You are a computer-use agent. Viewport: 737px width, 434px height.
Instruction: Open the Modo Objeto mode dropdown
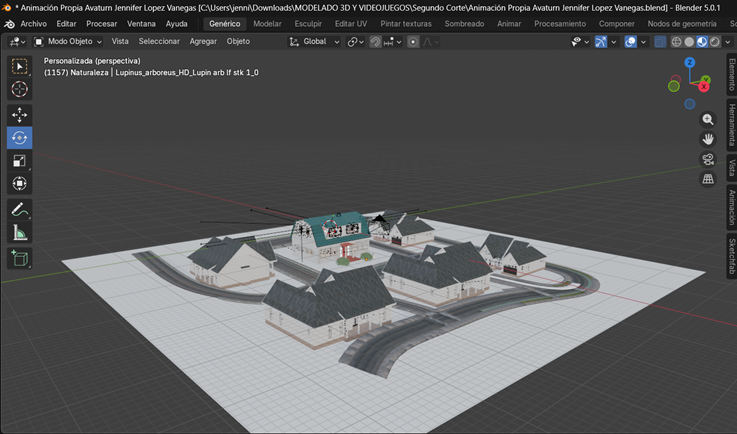point(68,42)
